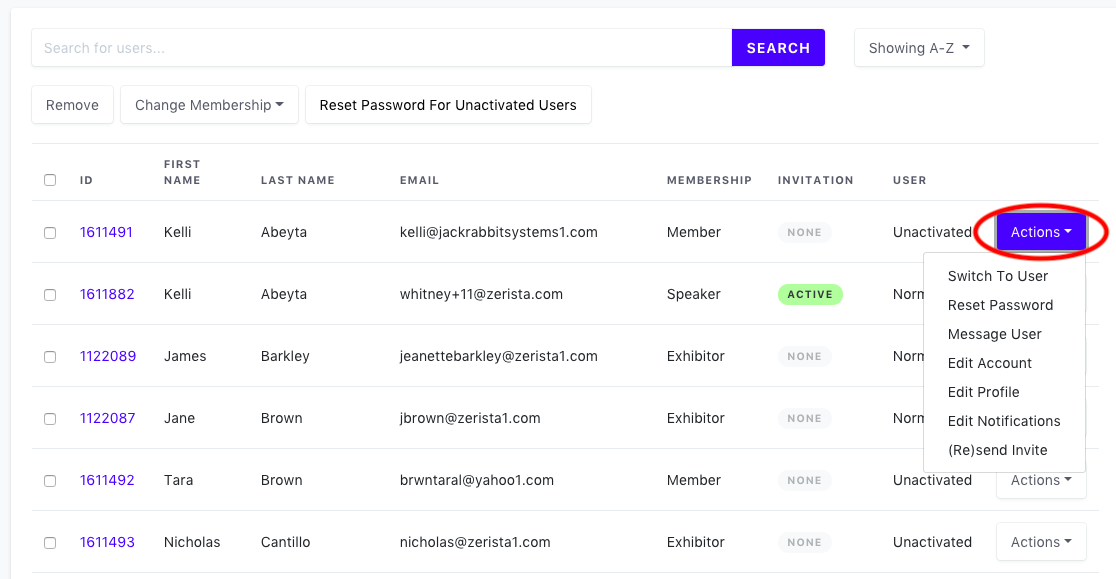Select checkbox for James Barkley row
The height and width of the screenshot is (579, 1116).
point(50,356)
